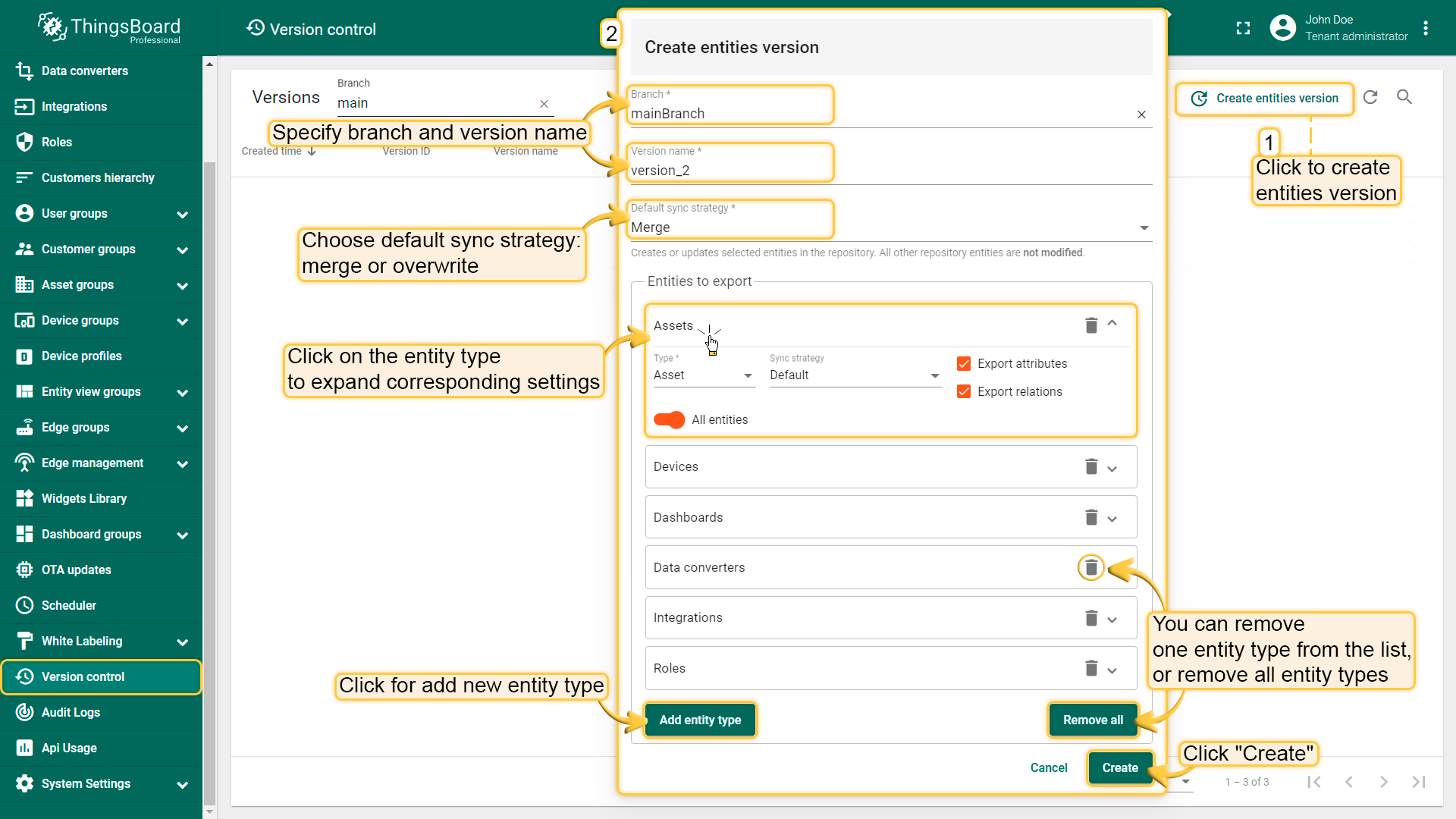
Task: Expand White Labeling in sidebar
Action: (182, 642)
